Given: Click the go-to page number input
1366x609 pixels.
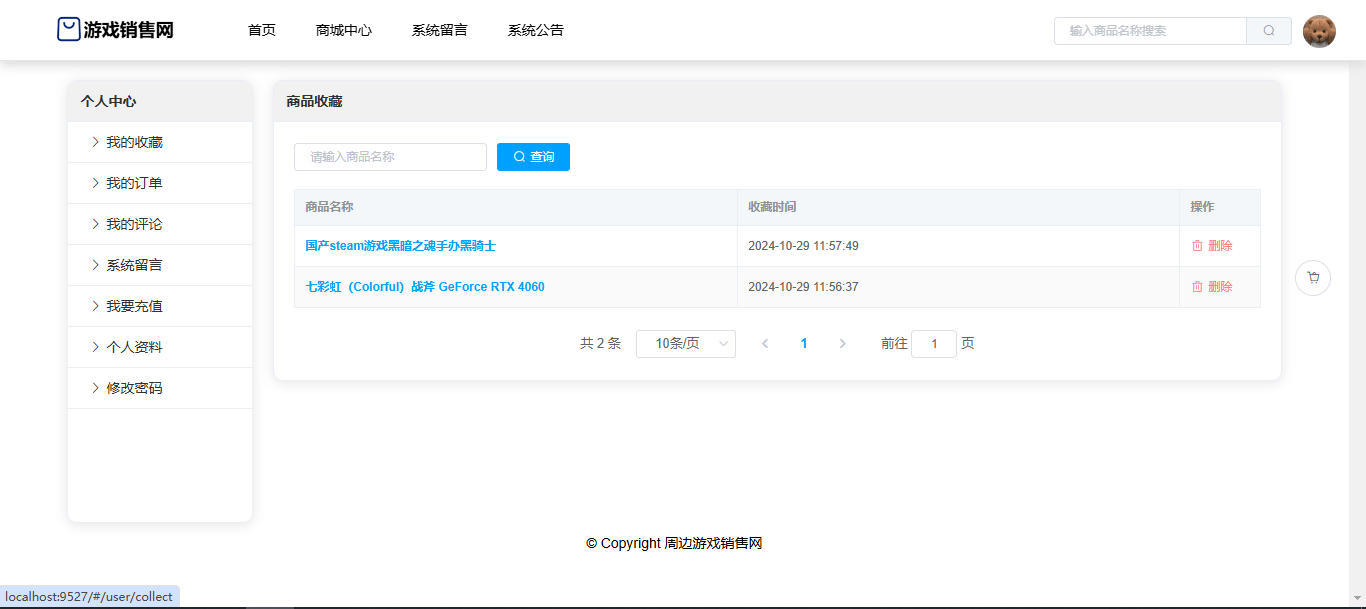Looking at the screenshot, I should [x=933, y=344].
